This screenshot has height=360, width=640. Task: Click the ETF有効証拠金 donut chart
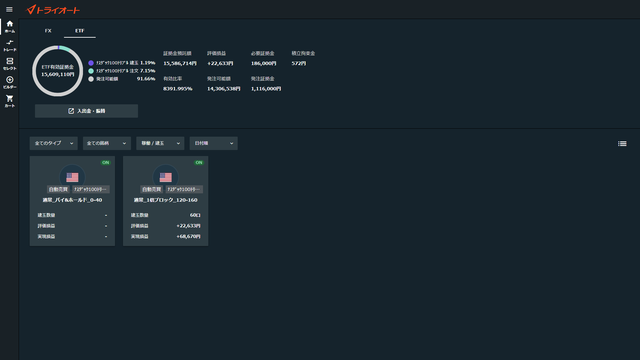click(x=58, y=71)
